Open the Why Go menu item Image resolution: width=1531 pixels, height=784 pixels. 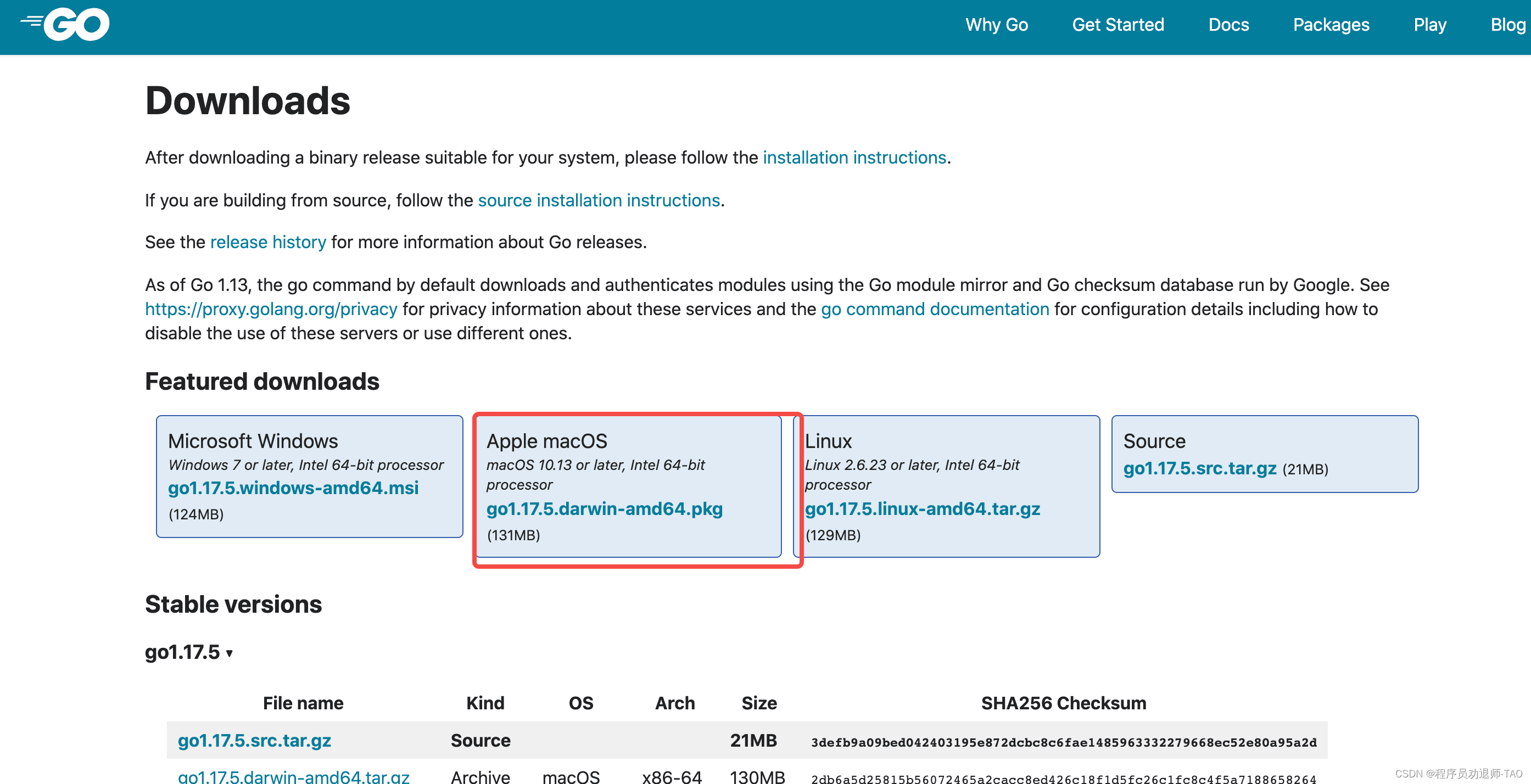pyautogui.click(x=996, y=25)
